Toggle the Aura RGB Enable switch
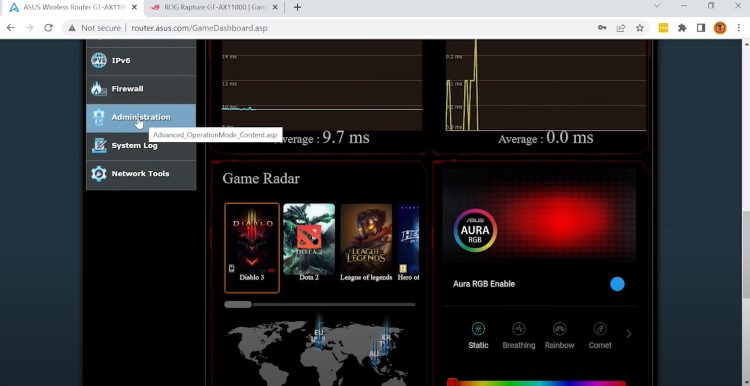 (617, 284)
